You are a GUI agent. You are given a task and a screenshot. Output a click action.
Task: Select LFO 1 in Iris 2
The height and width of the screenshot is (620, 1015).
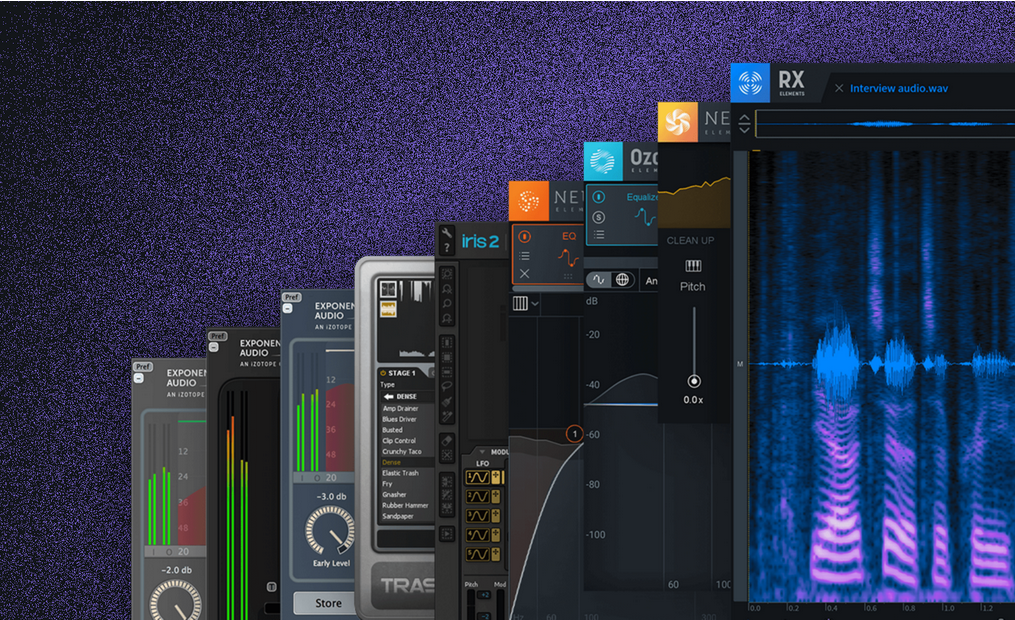pos(478,478)
